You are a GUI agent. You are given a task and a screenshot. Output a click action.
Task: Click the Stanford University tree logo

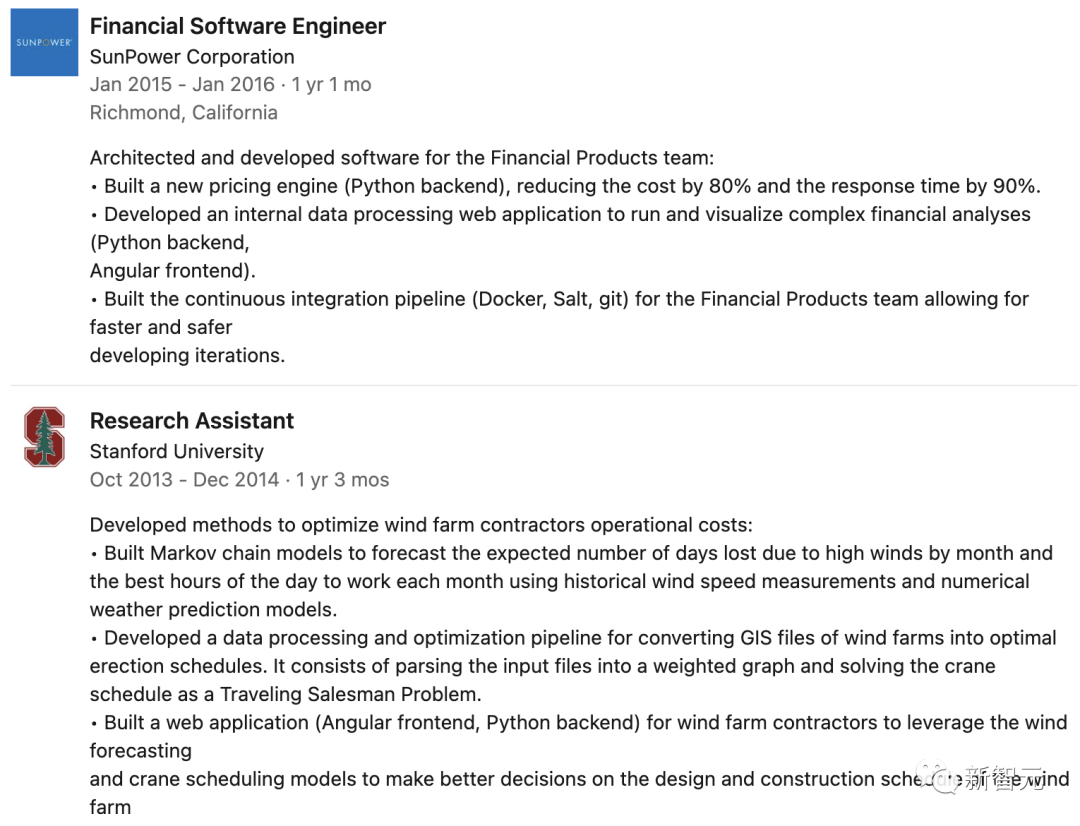coord(44,437)
